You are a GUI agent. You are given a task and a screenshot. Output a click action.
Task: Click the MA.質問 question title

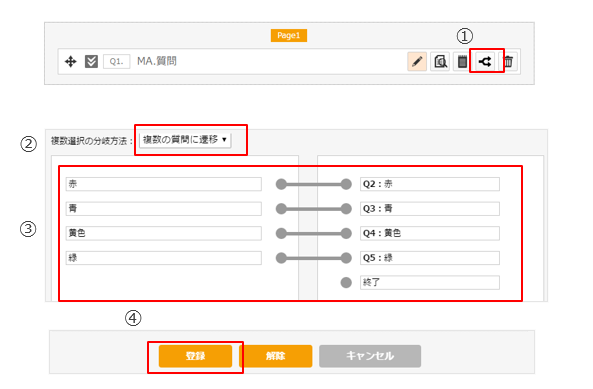coord(157,61)
